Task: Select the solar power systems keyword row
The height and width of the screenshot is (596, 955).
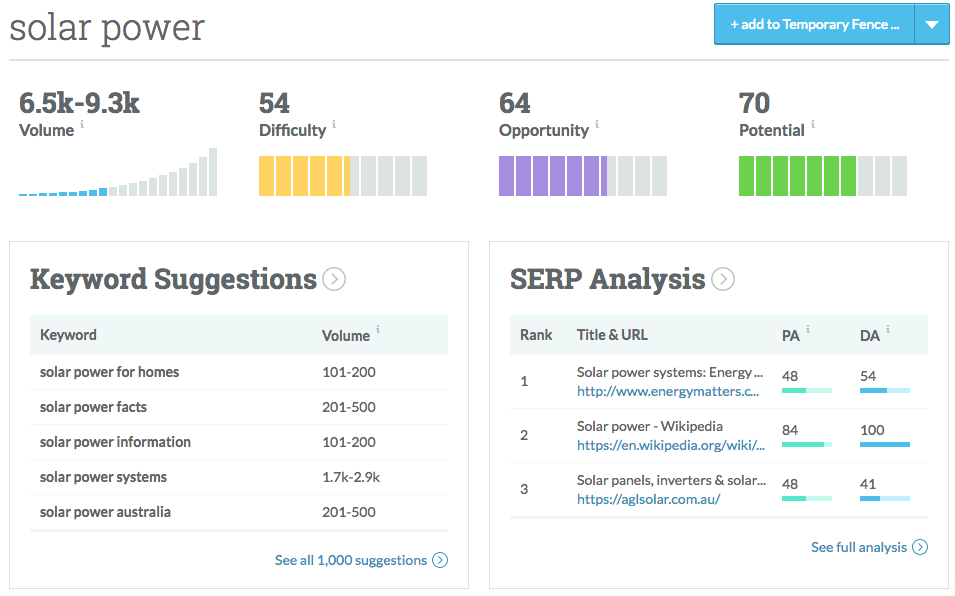Action: coord(103,477)
